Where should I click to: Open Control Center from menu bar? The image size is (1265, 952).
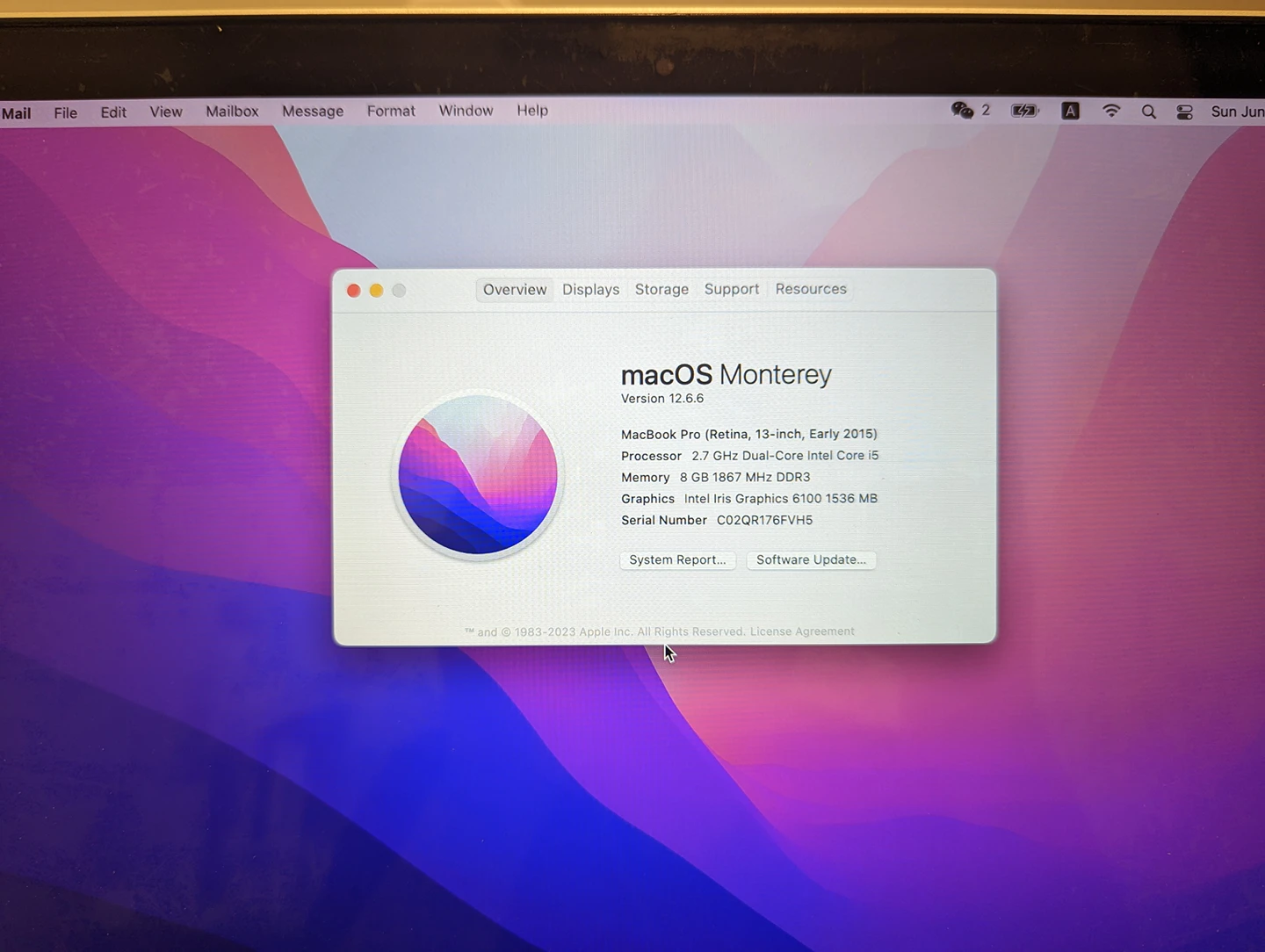point(1184,112)
